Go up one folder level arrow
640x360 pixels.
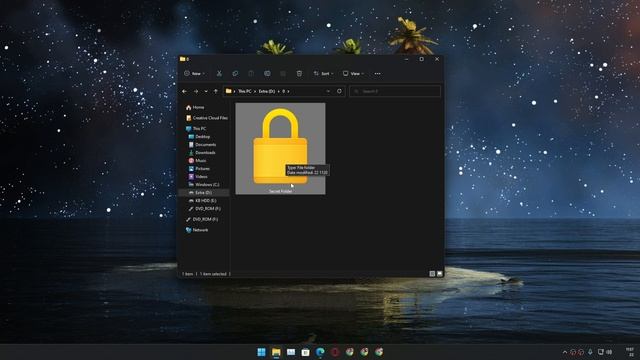tap(216, 91)
